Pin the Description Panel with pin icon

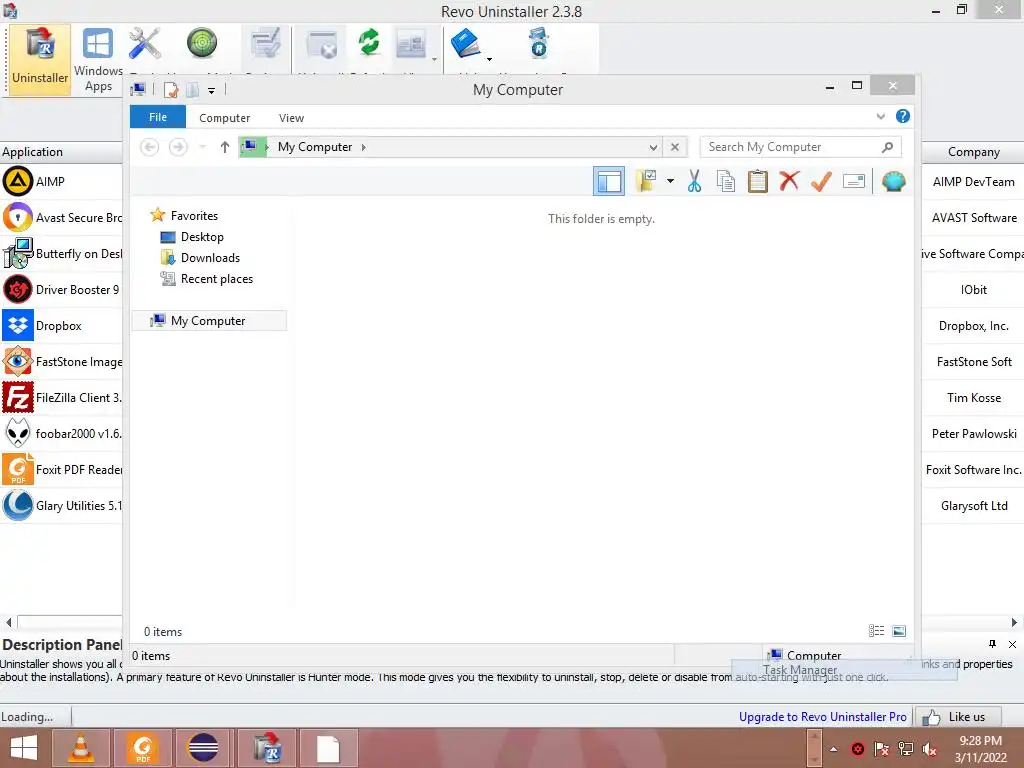point(993,644)
